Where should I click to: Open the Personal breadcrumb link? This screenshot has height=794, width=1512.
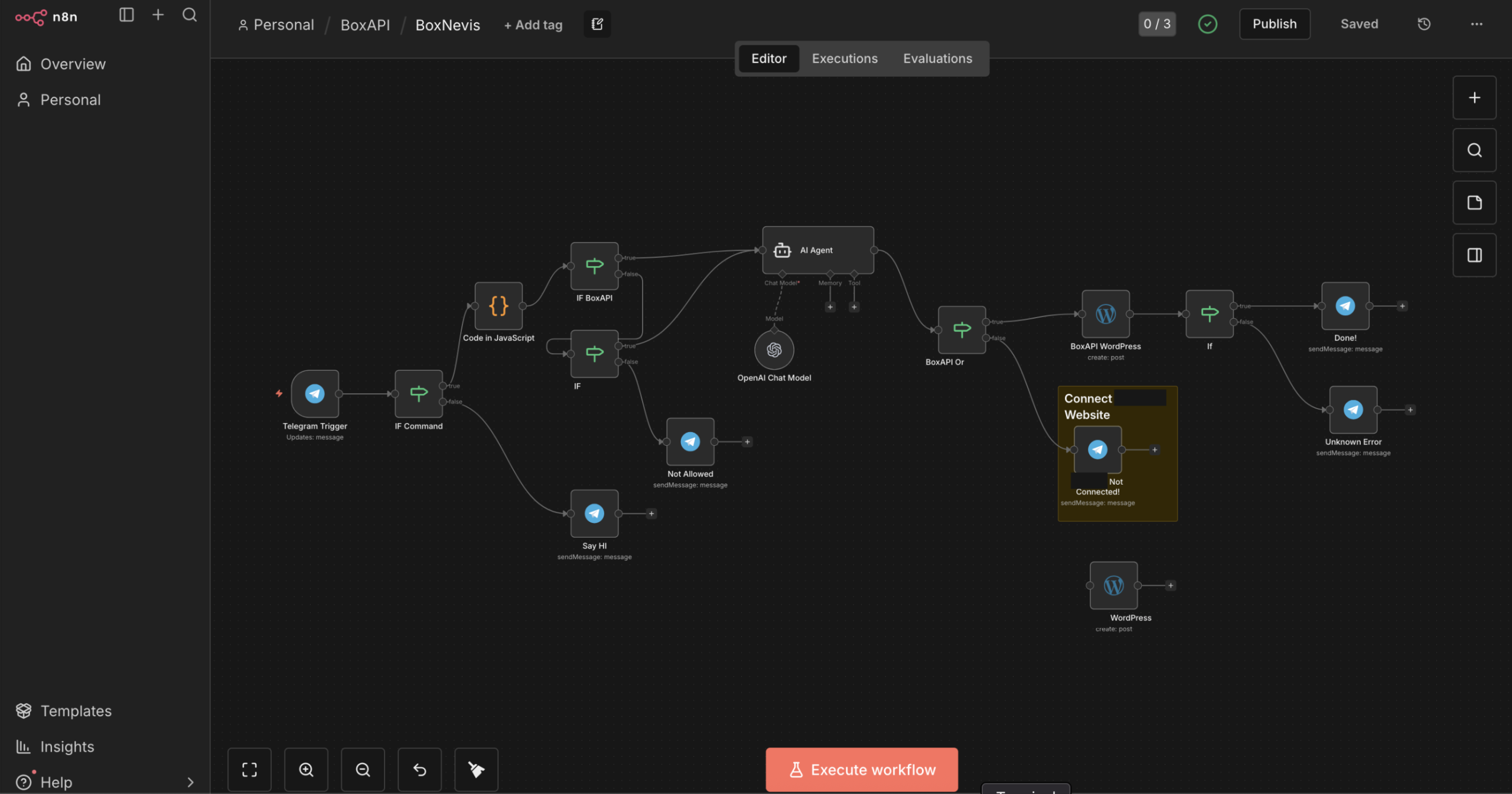point(276,25)
